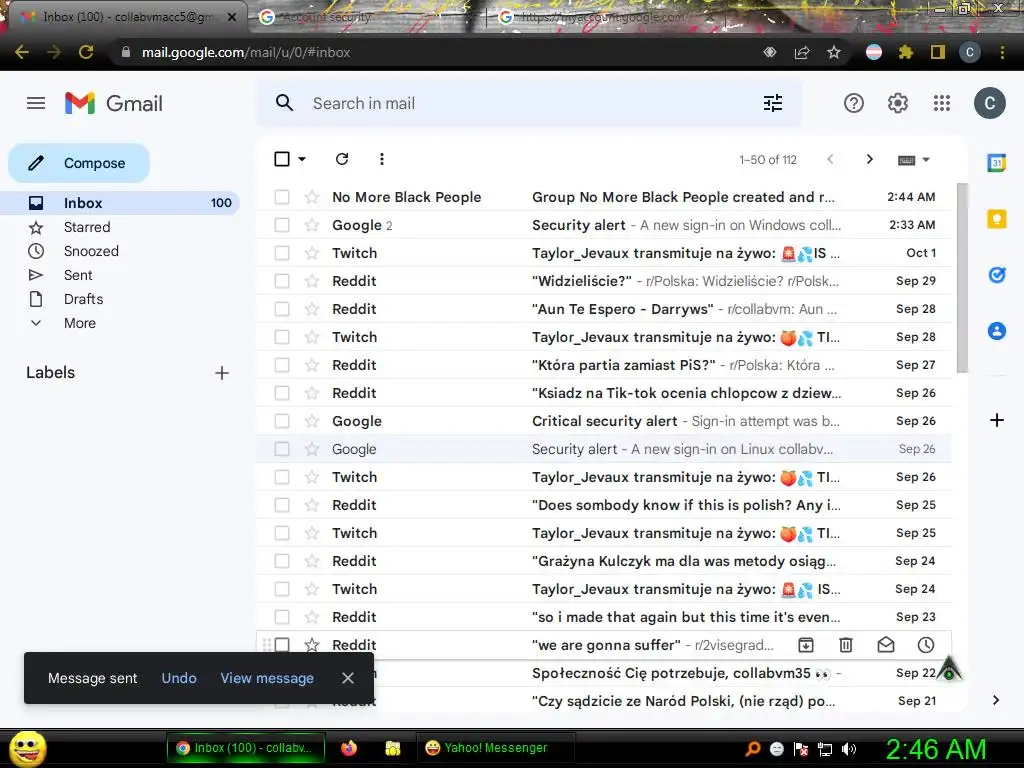This screenshot has height=768, width=1024.
Task: Click the mail list vertical scrollbar
Action: tap(962, 279)
